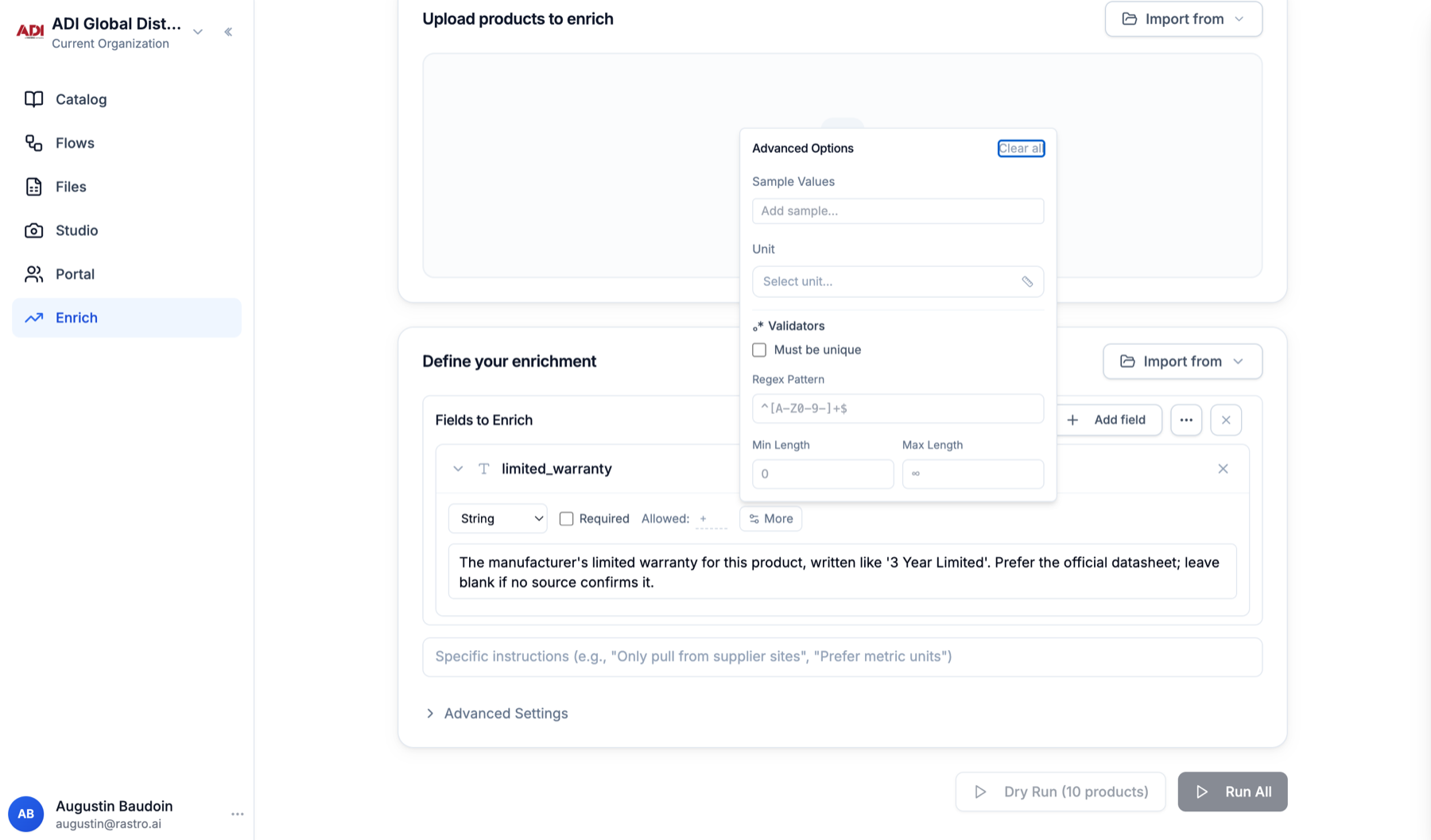Click the Catalog book icon
The height and width of the screenshot is (840, 1431).
point(33,99)
